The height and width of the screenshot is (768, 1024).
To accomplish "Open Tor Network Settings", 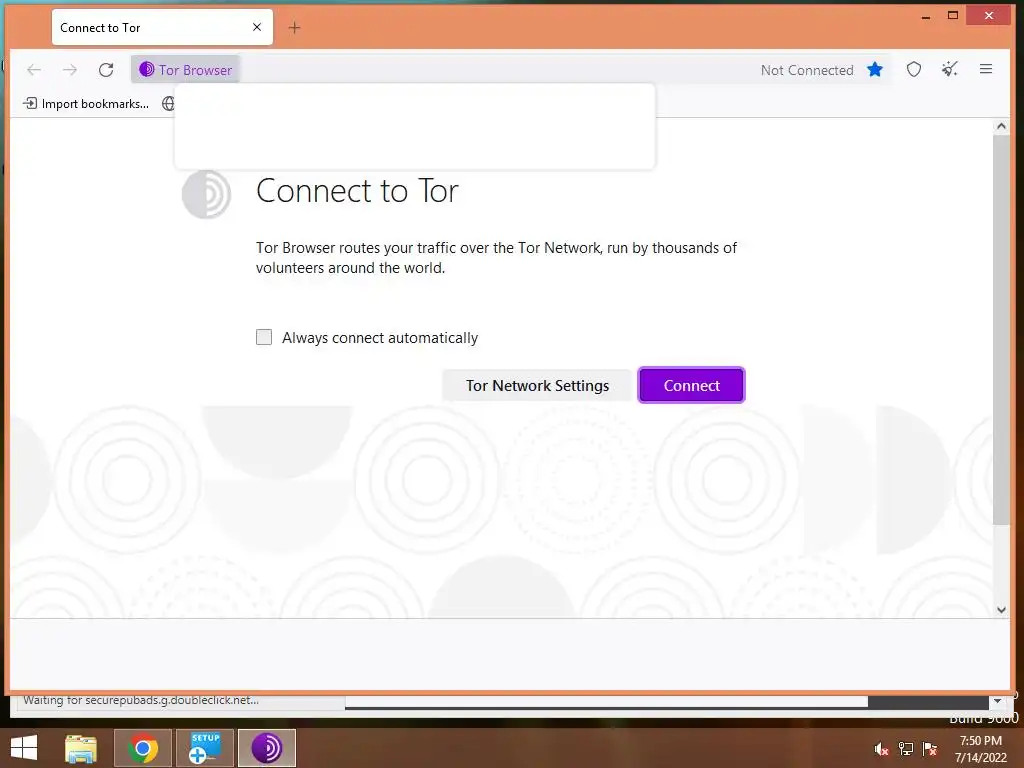I will tap(537, 385).
